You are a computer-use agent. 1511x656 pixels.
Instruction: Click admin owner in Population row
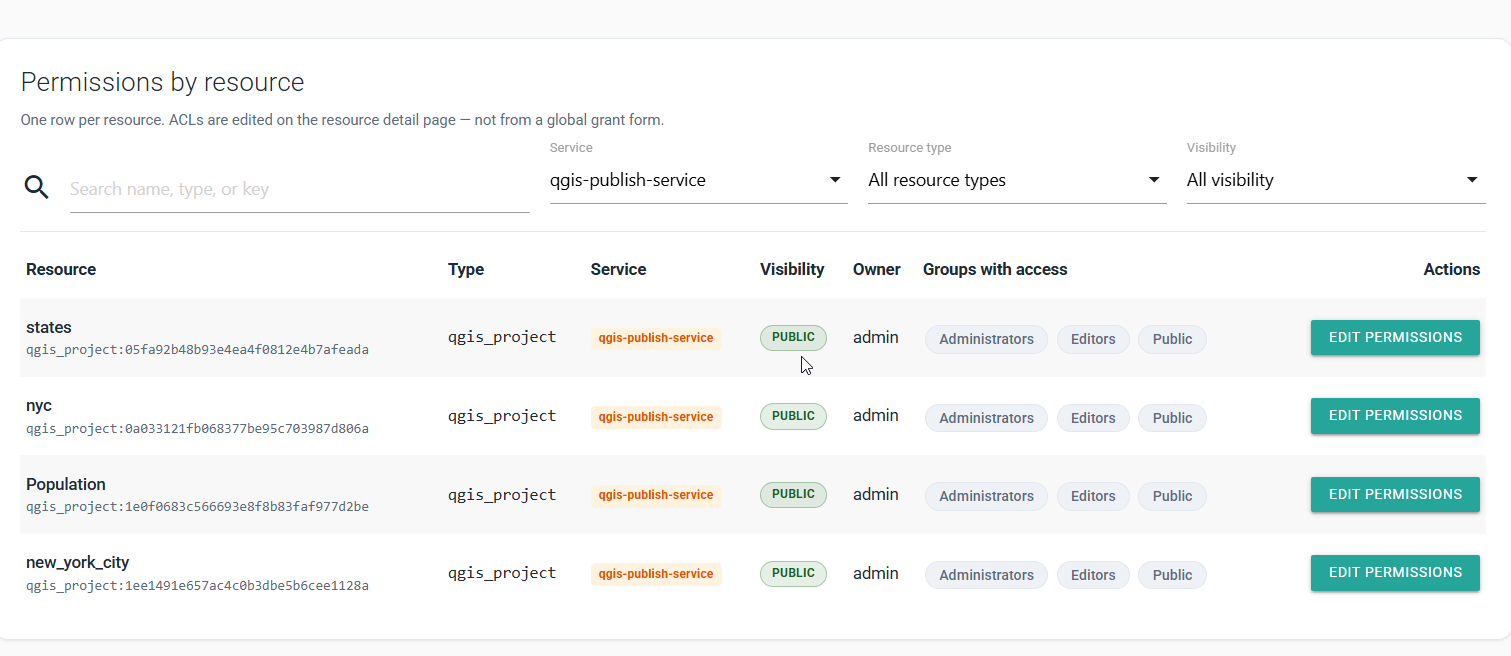coord(875,494)
